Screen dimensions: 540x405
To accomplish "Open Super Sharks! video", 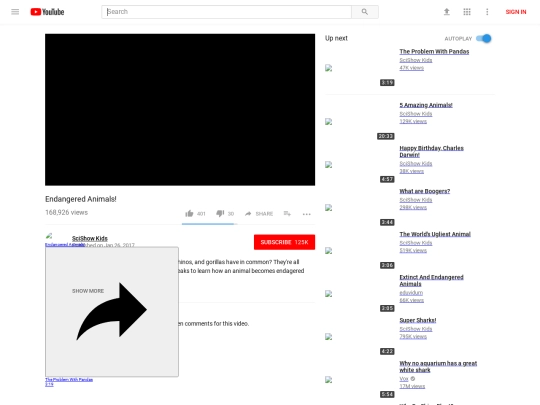I will (418, 320).
